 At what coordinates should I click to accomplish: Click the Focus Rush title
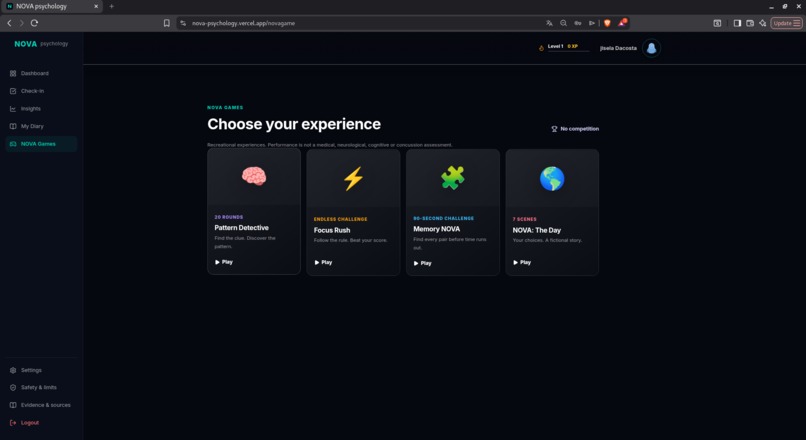[332, 230]
